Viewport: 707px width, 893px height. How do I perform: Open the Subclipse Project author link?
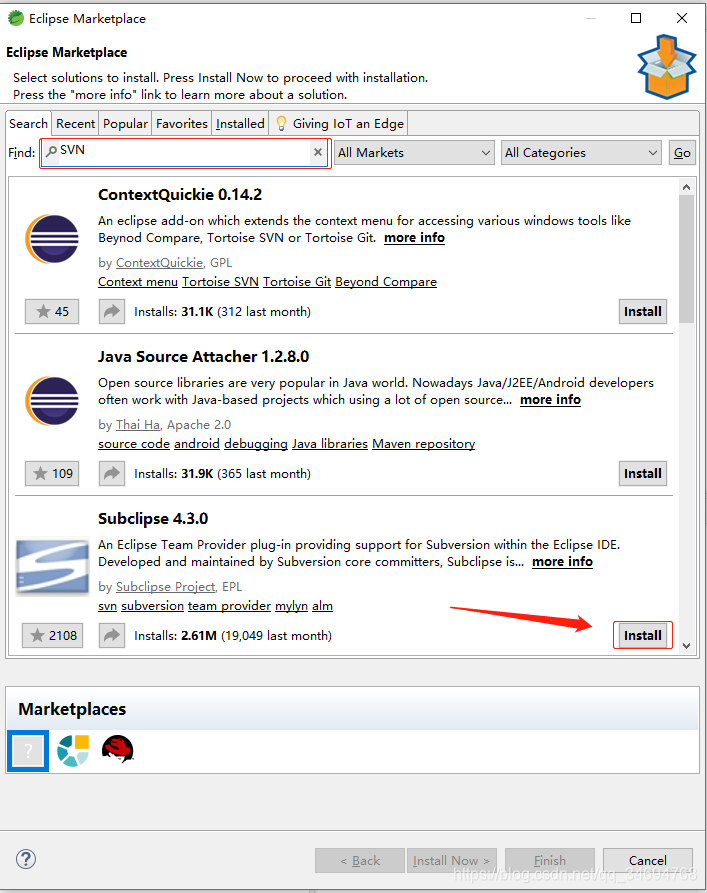(x=166, y=587)
